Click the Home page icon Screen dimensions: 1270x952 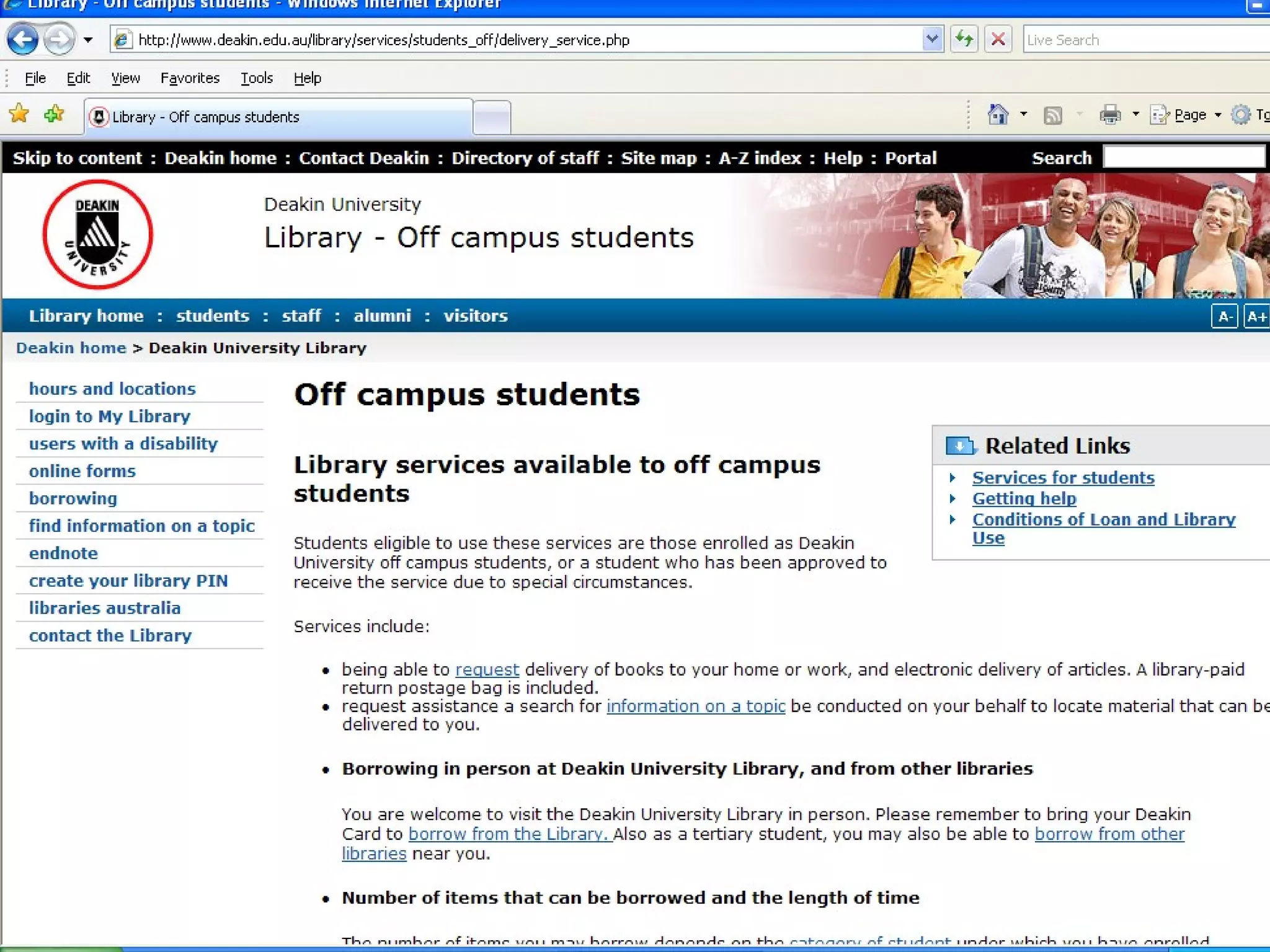pos(997,115)
